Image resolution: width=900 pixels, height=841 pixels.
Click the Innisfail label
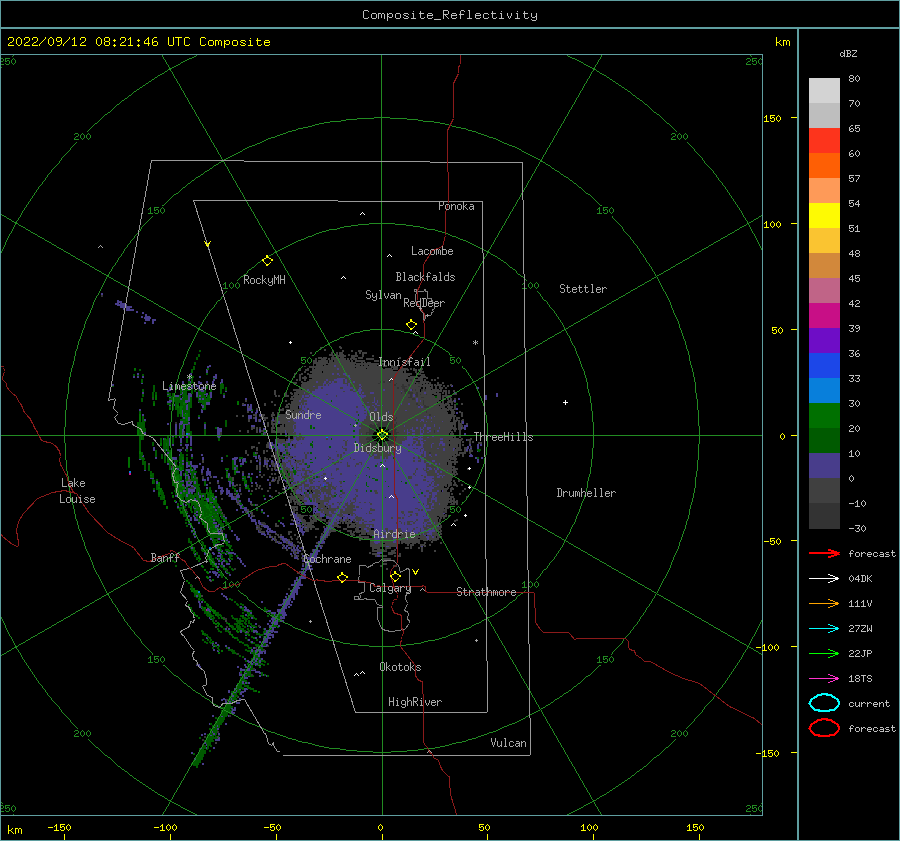pyautogui.click(x=404, y=362)
